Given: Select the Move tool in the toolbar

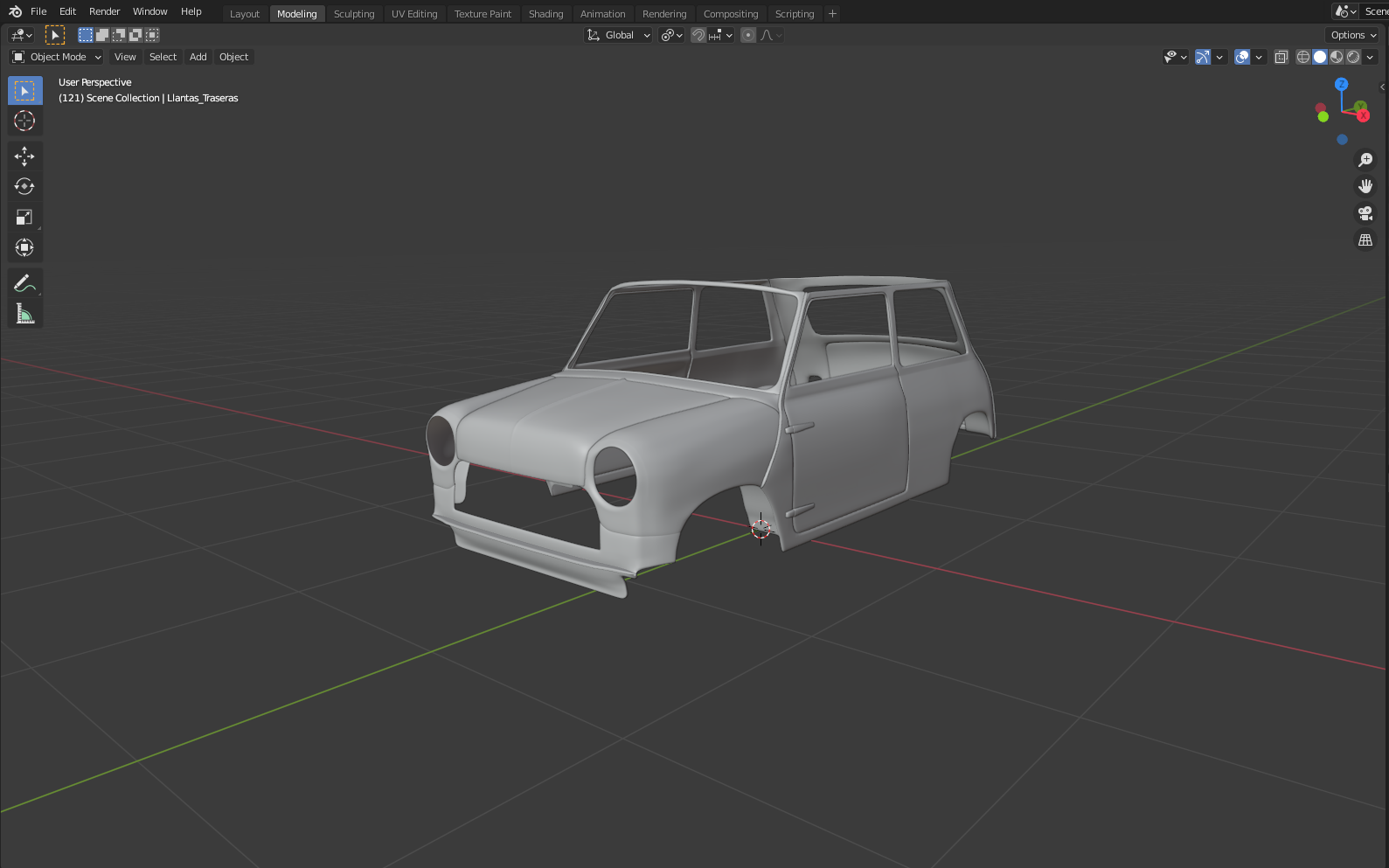Looking at the screenshot, I should point(24,156).
